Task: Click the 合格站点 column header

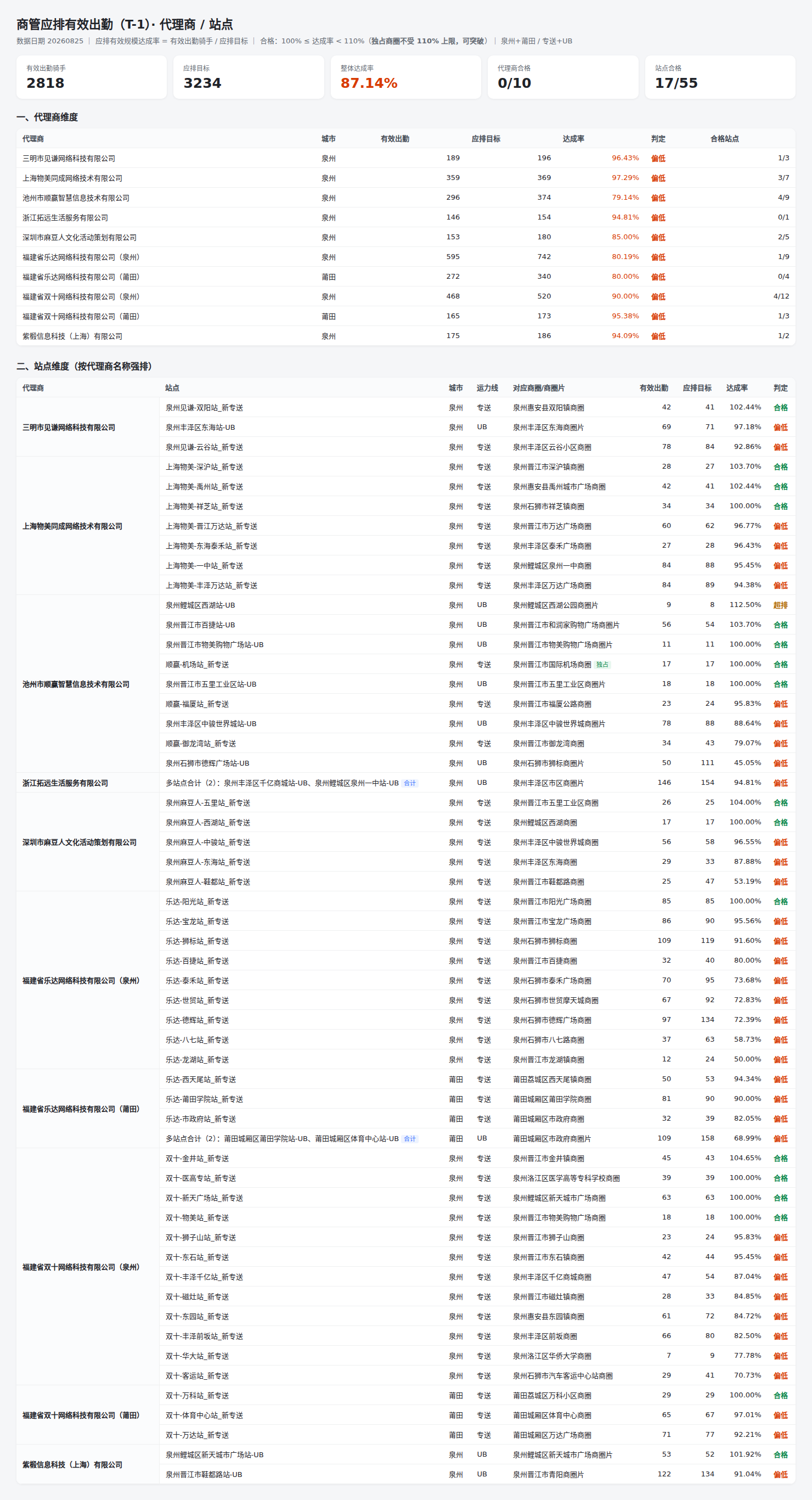Action: [724, 139]
